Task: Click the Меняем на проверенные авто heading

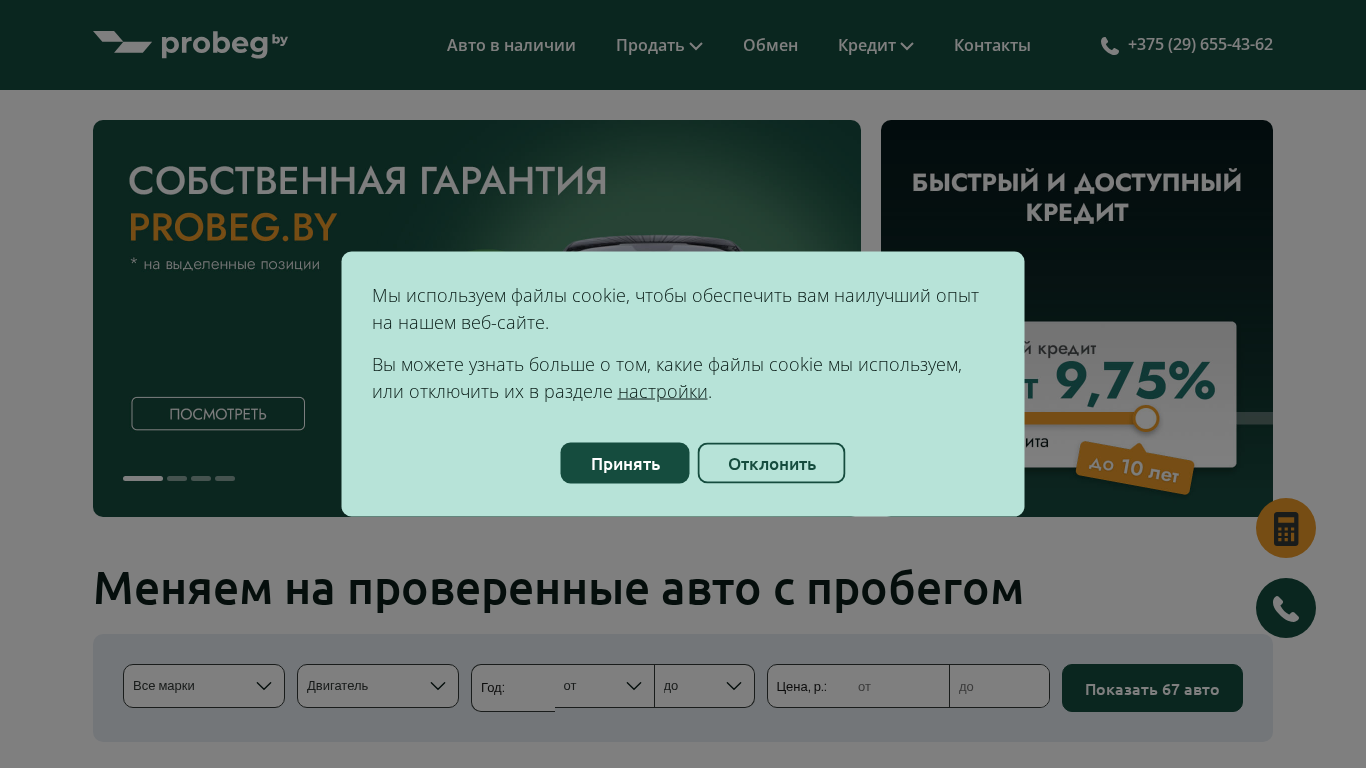Action: click(x=558, y=589)
